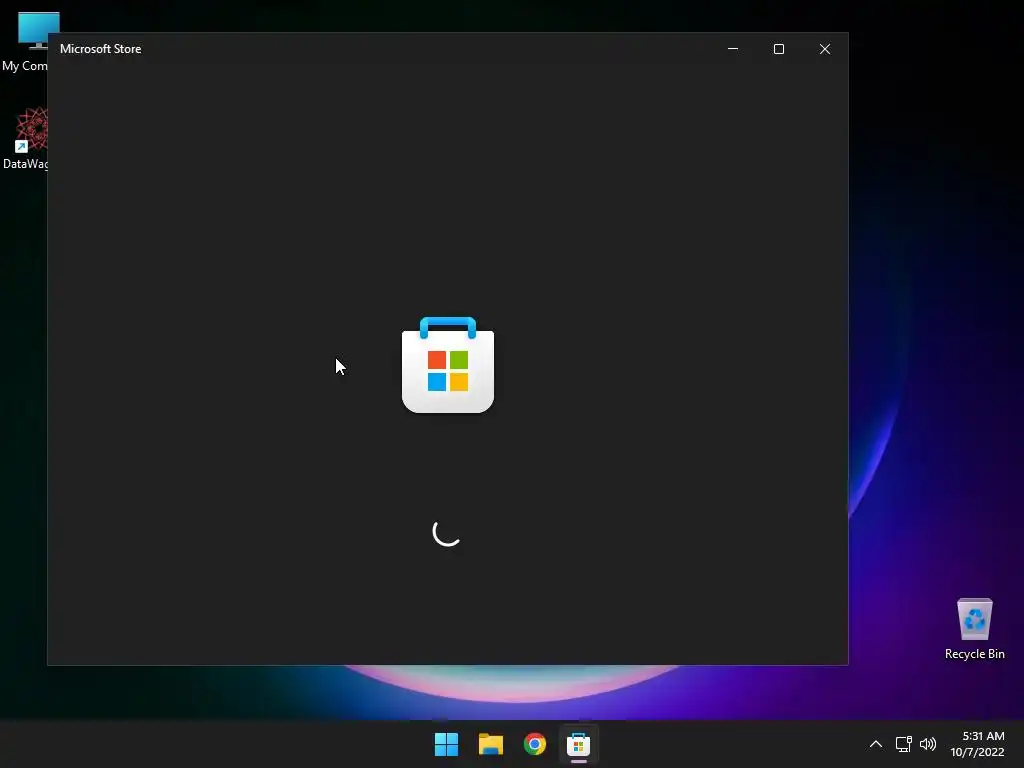Click the Microsoft Store splash logo
This screenshot has width=1024, height=768.
coord(448,364)
